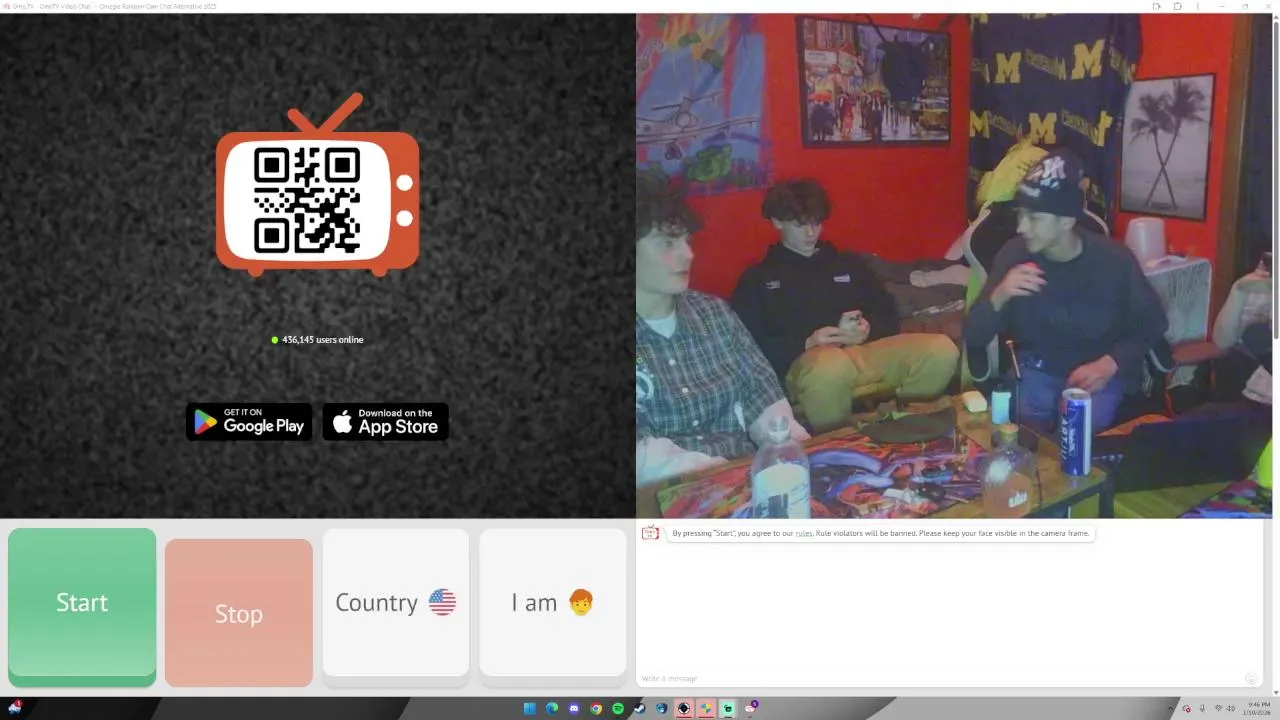Click the scroll-up arrow at right edge
Image resolution: width=1280 pixels, height=720 pixels.
[x=1276, y=17]
